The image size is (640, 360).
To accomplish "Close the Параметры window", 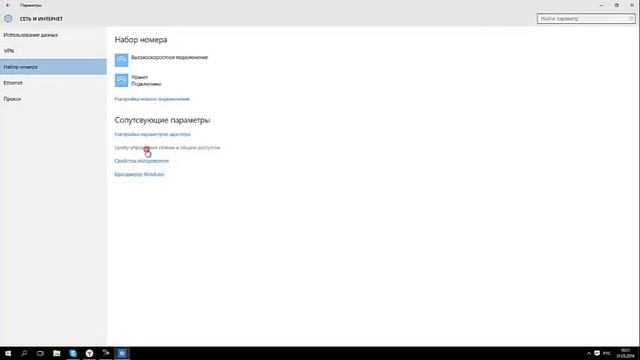I will click(x=632, y=5).
